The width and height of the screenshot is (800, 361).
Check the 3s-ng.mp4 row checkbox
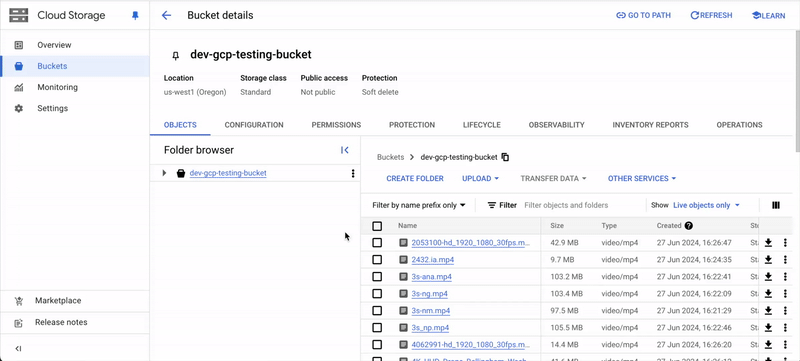coord(377,294)
